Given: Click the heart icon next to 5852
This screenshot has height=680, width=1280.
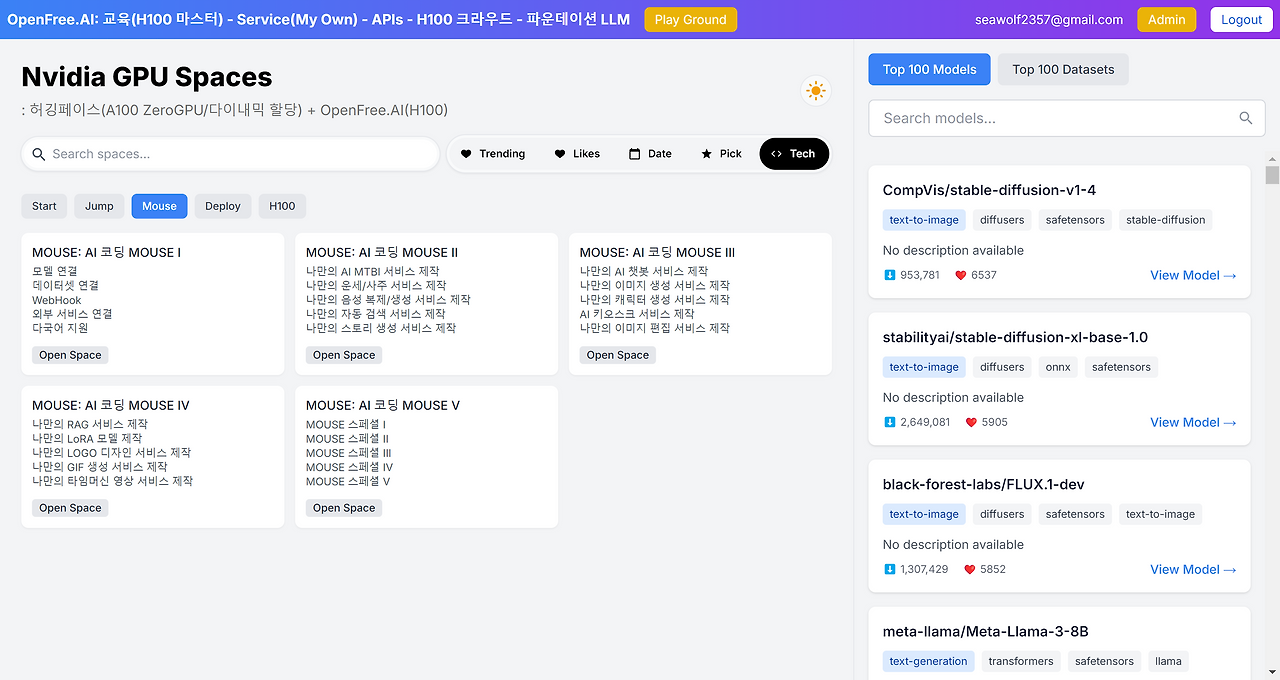Looking at the screenshot, I should click(969, 569).
